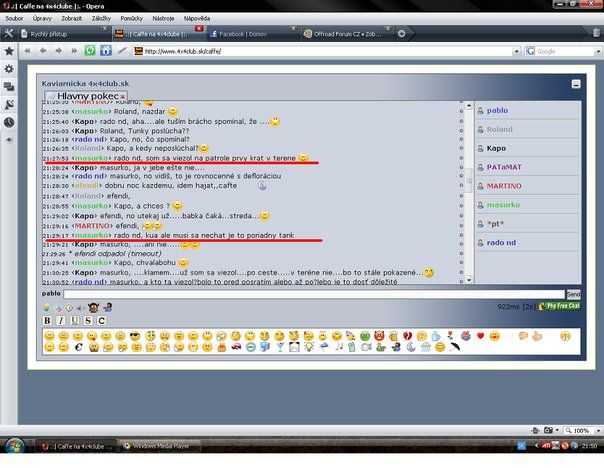Click the wand icon beside the address bar
Viewport: 604px width, 468px height.
click(122, 51)
